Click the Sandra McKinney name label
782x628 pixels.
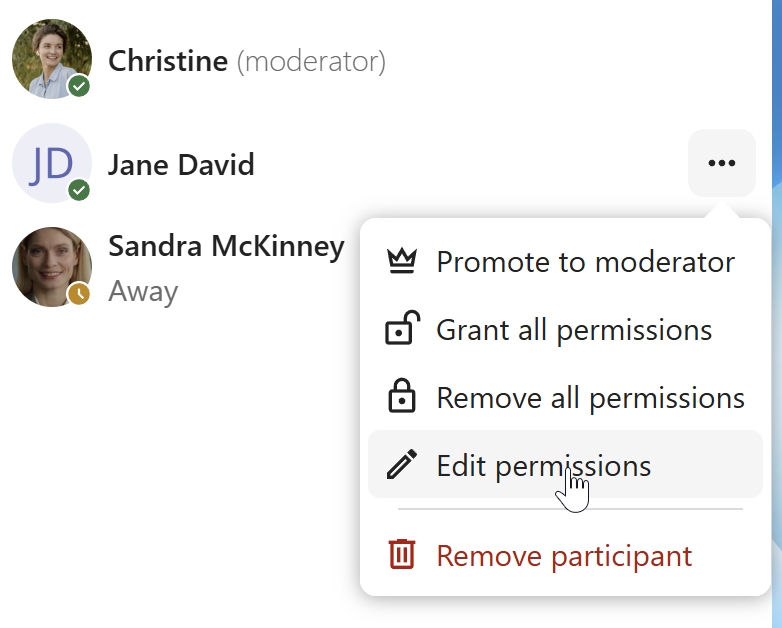click(x=226, y=246)
